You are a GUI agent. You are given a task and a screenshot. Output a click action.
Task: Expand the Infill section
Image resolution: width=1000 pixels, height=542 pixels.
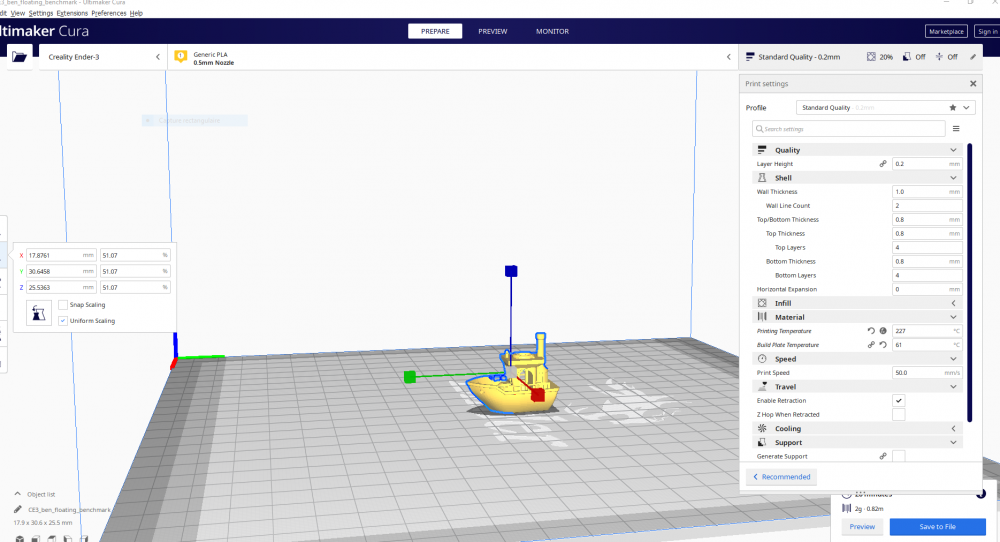pos(953,303)
